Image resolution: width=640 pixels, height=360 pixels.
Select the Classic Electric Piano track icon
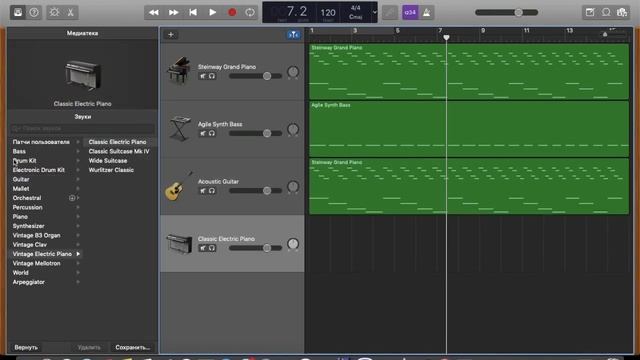[179, 243]
